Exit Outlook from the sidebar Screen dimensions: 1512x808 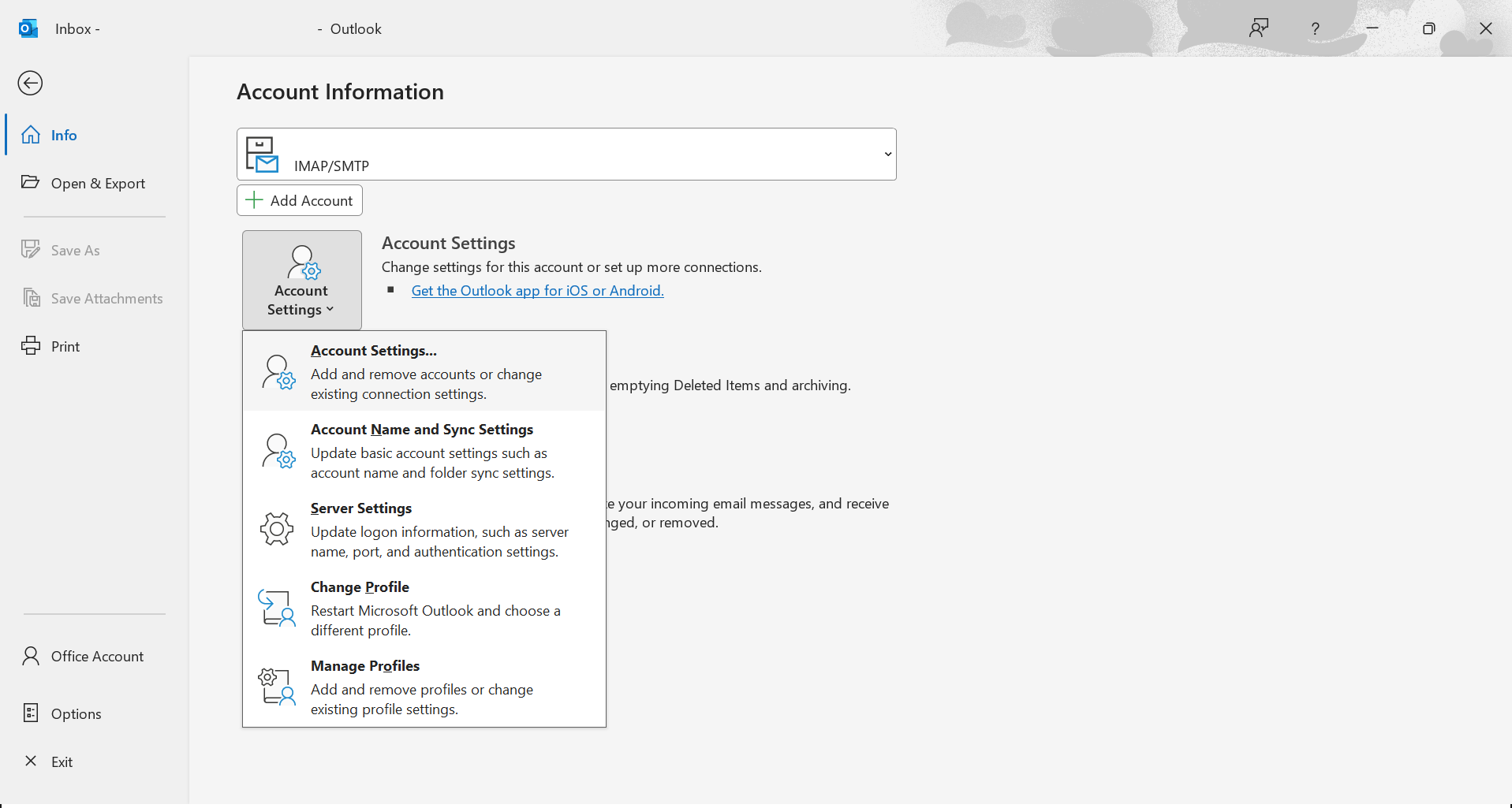pyautogui.click(x=95, y=761)
